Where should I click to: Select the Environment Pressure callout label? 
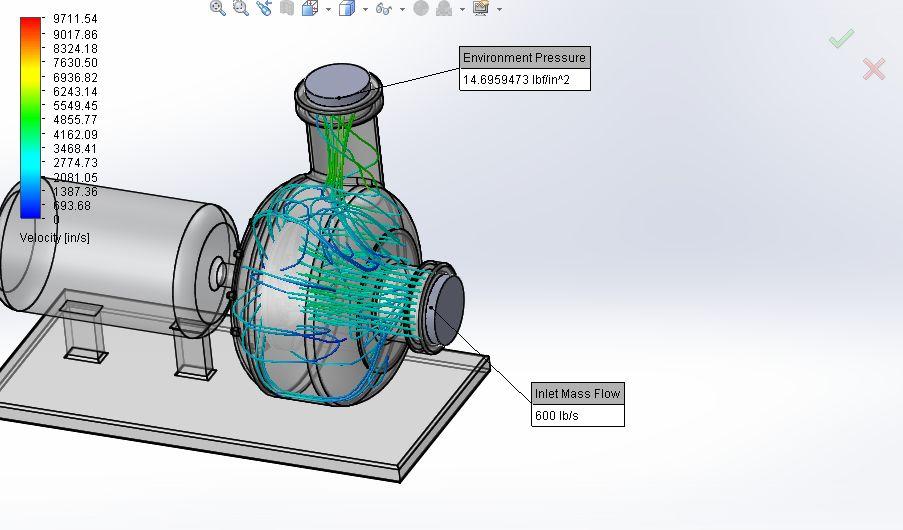pos(524,58)
